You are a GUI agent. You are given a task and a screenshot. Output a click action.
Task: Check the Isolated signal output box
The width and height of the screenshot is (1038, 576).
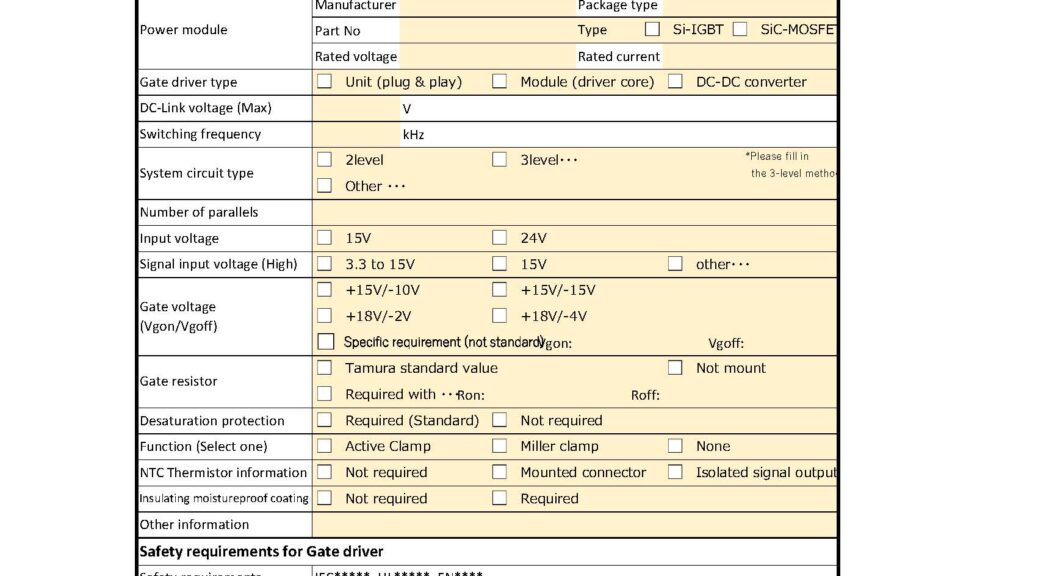pos(675,472)
